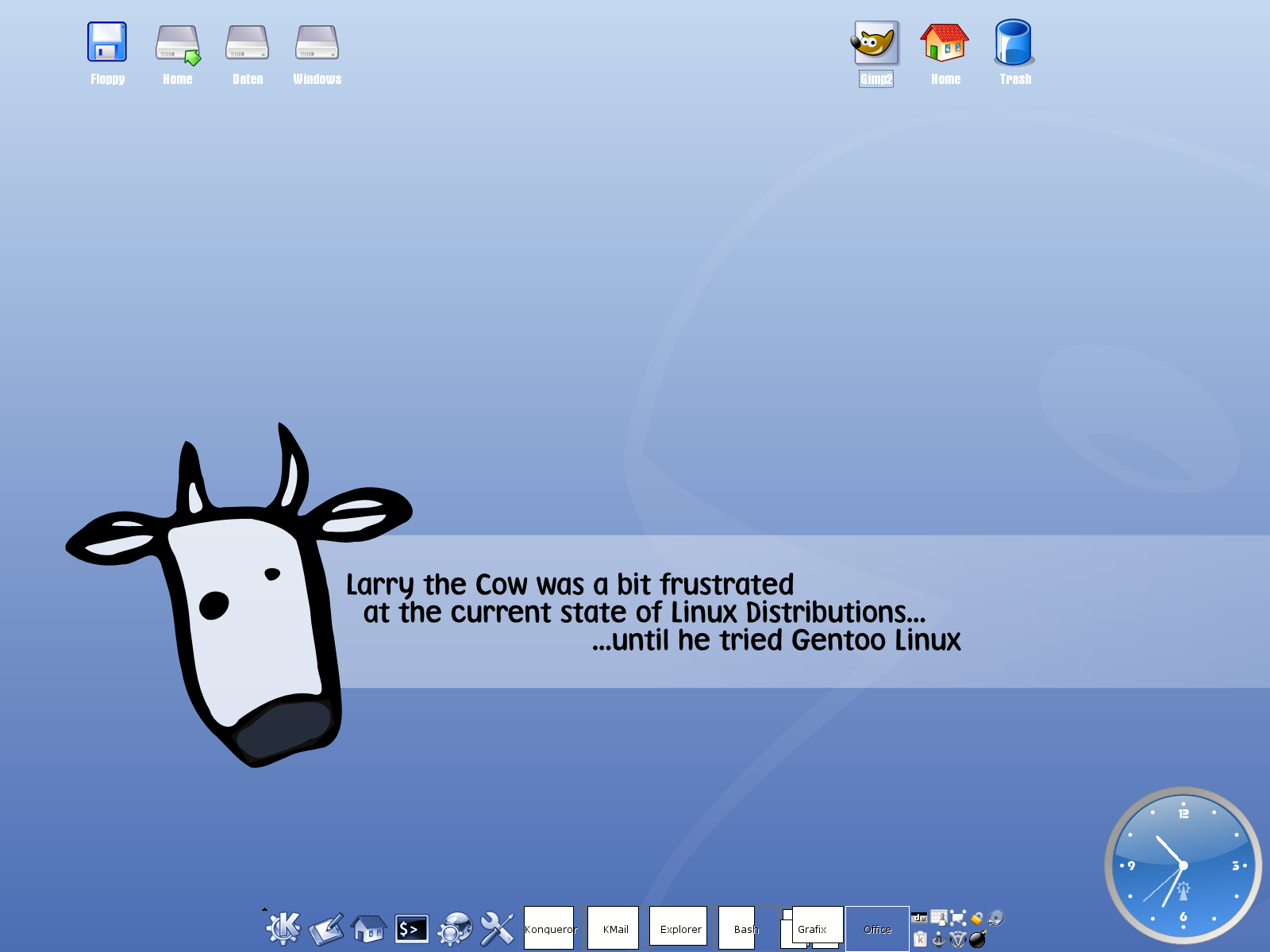Click the yellow padlock tray icon
This screenshot has height=952, width=1270.
977,919
